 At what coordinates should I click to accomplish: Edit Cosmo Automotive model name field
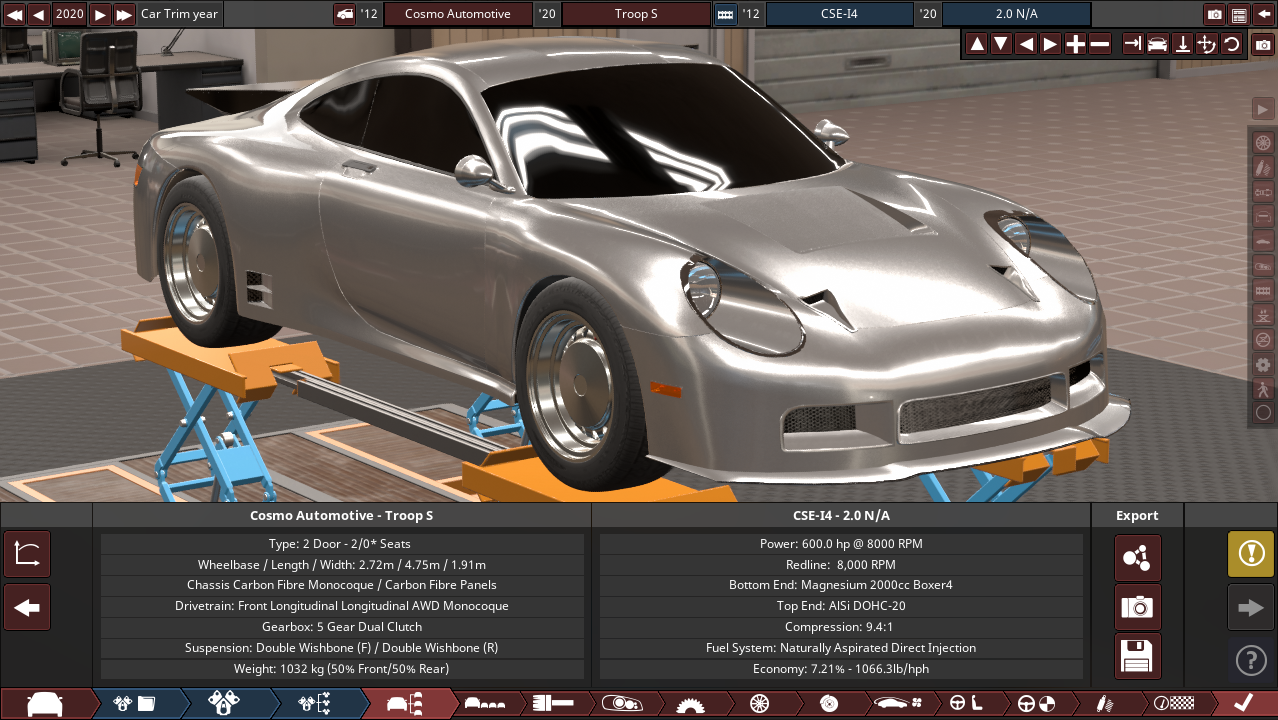pos(458,14)
